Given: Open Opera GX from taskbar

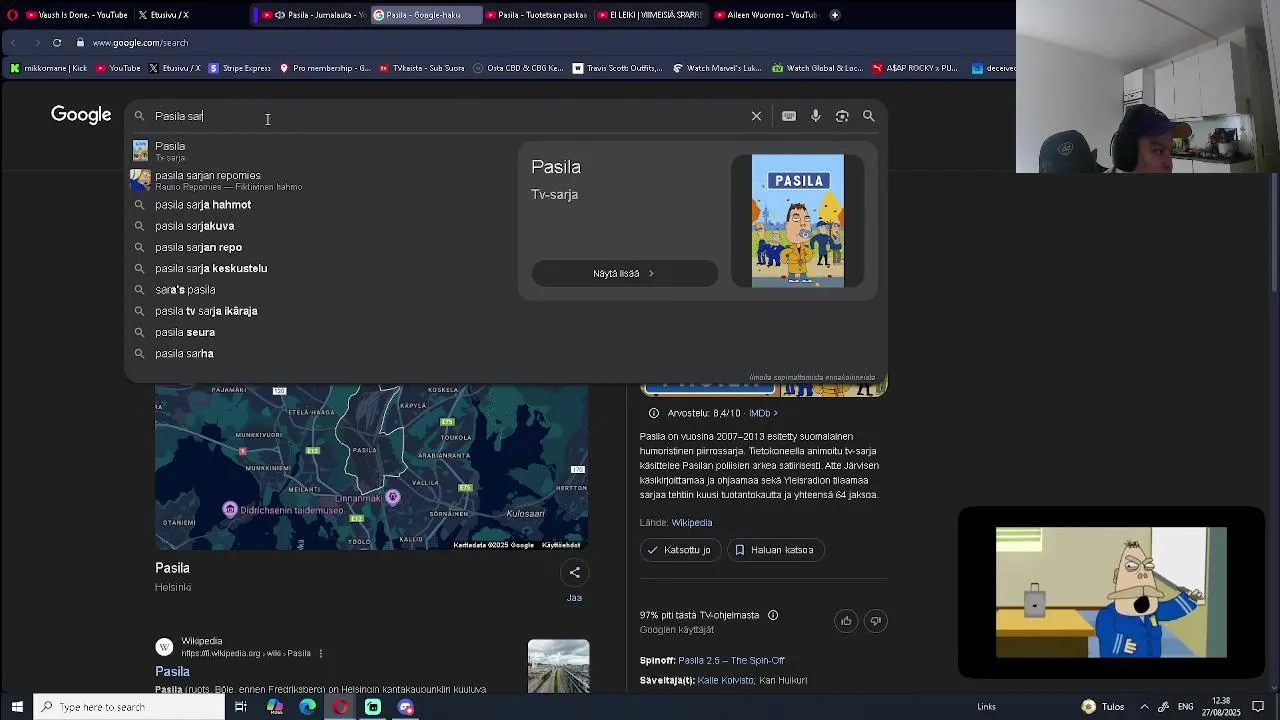Looking at the screenshot, I should [x=340, y=707].
